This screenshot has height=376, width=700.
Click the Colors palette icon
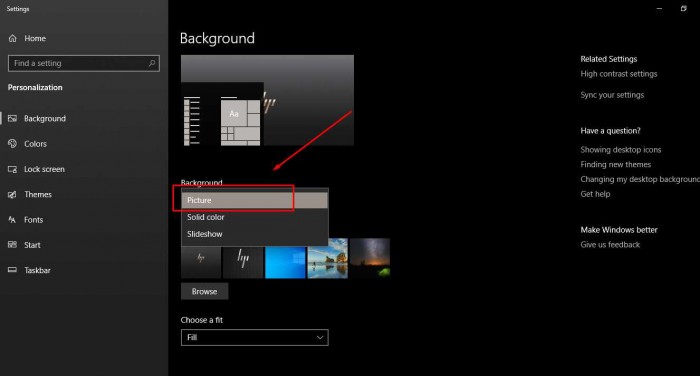[12, 144]
